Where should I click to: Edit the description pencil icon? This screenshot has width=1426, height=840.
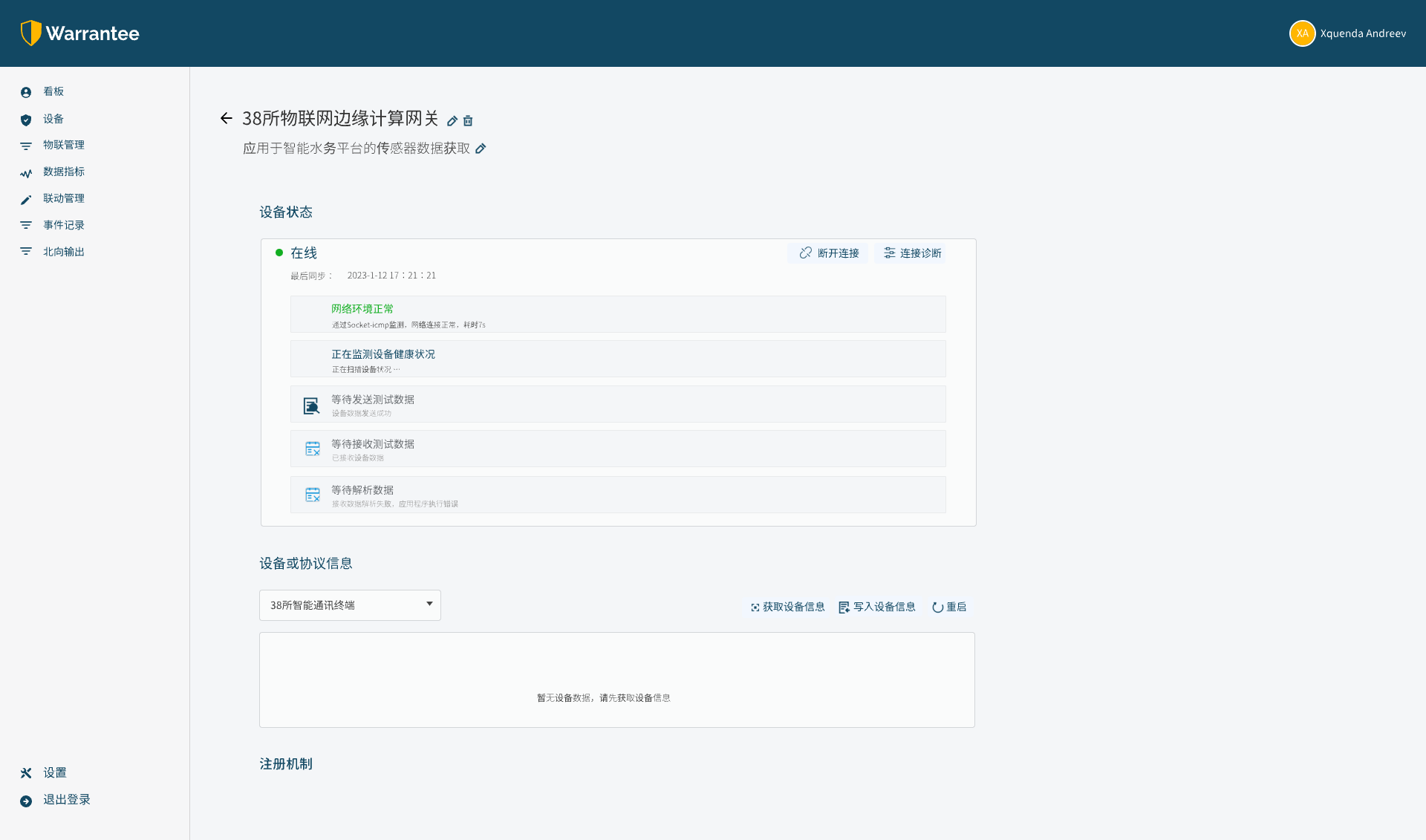pos(481,149)
